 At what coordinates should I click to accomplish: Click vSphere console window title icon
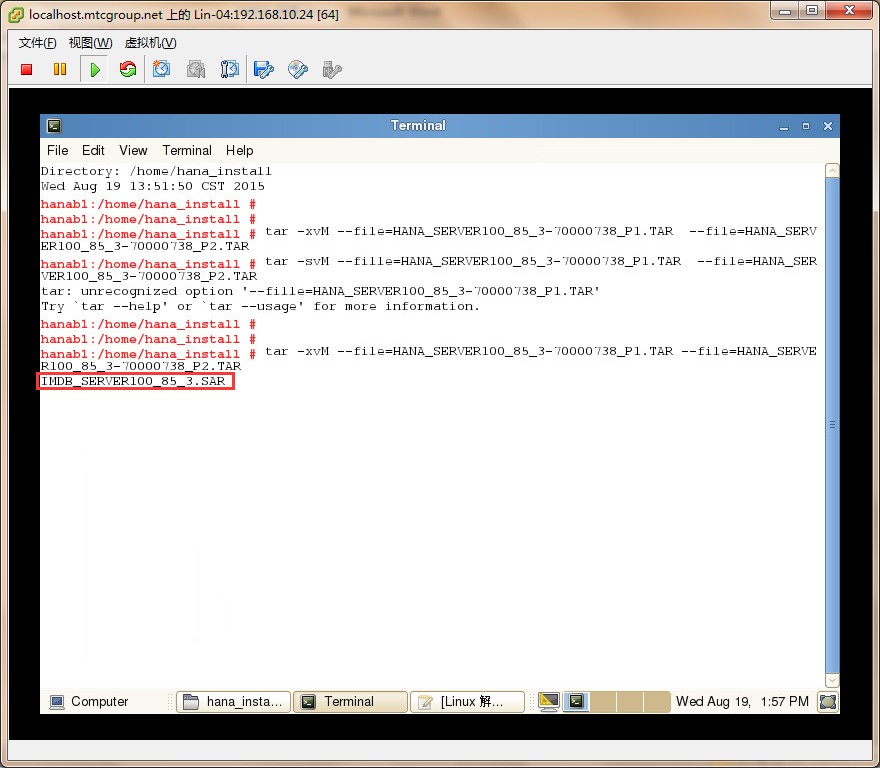coord(16,15)
